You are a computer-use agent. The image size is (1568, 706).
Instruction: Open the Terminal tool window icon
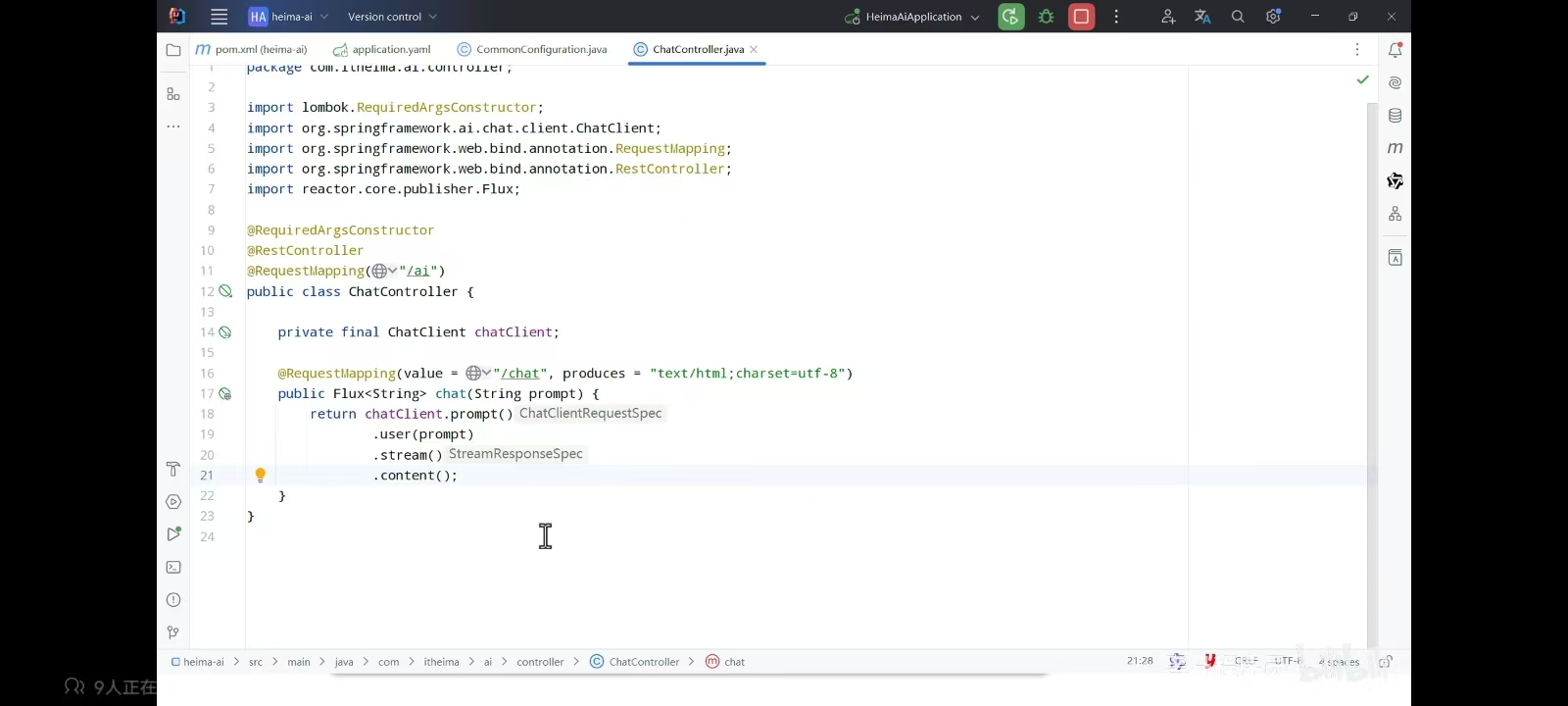point(173,567)
